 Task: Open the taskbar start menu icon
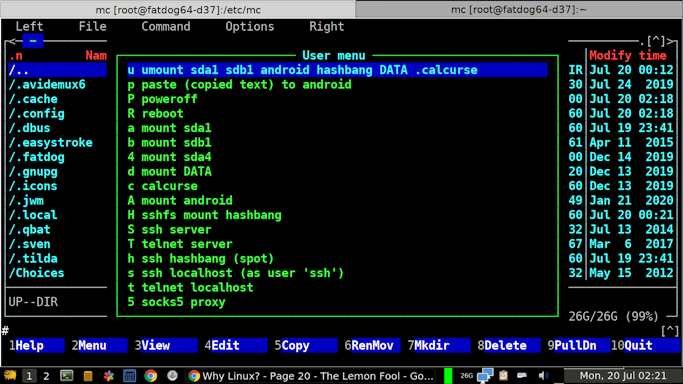coord(10,375)
